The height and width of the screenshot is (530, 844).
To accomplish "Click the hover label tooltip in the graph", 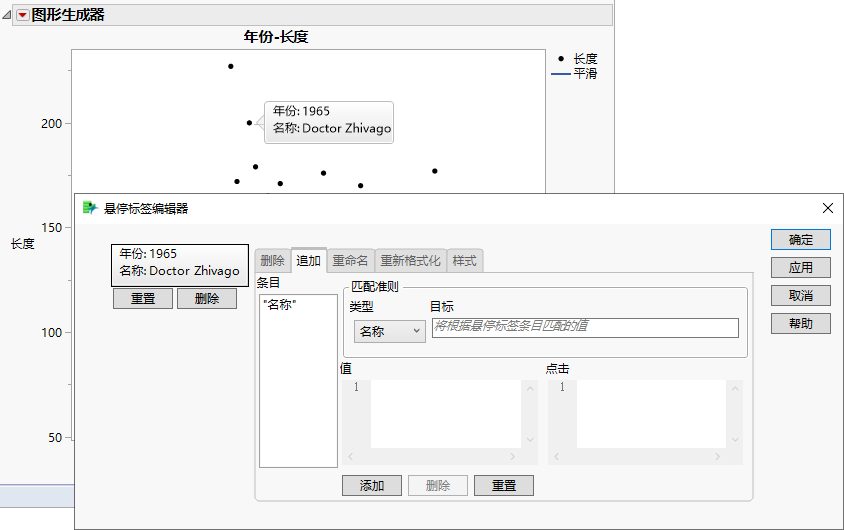I will point(329,122).
